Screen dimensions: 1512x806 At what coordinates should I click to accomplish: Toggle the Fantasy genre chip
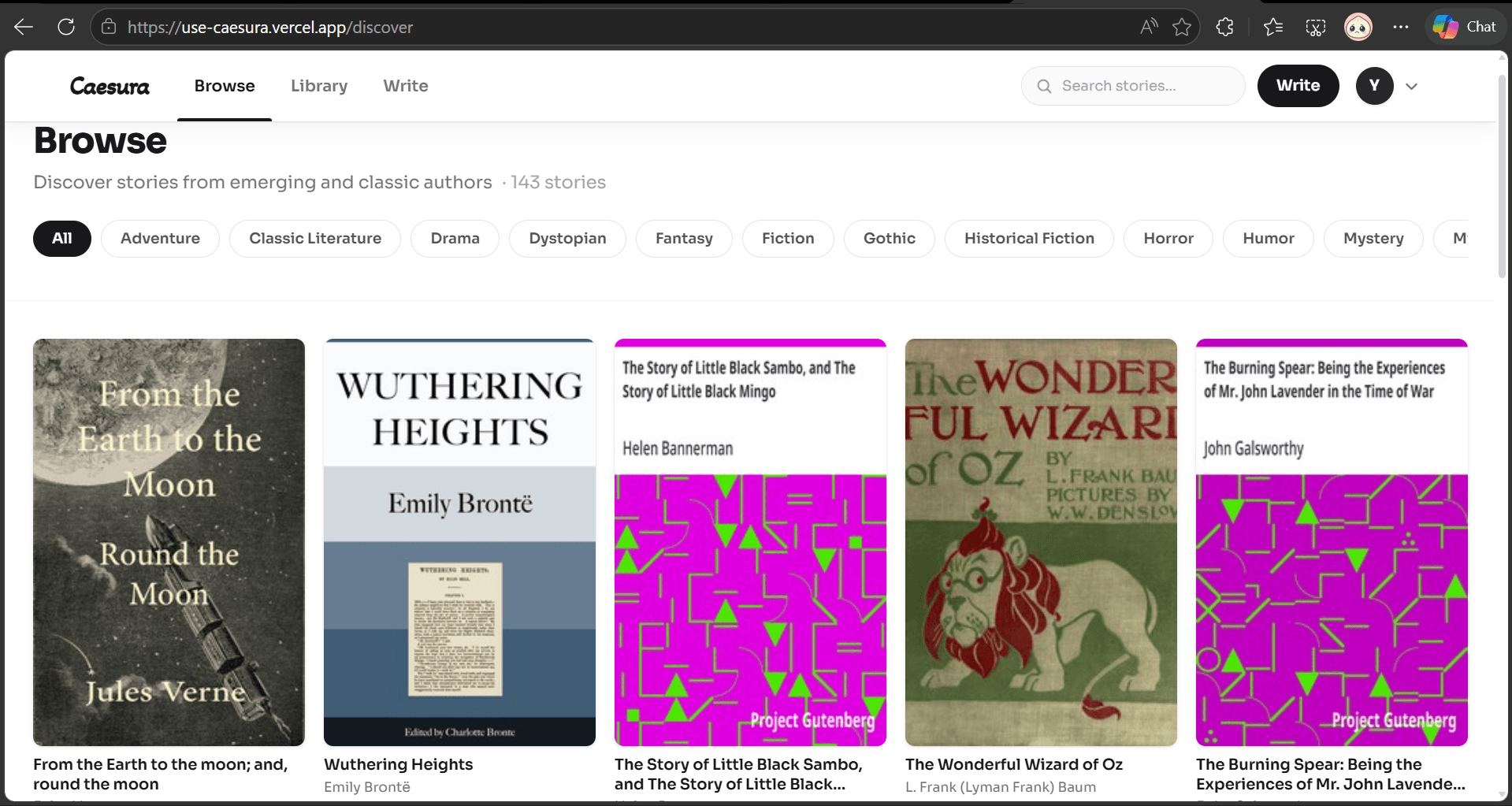[x=684, y=239]
